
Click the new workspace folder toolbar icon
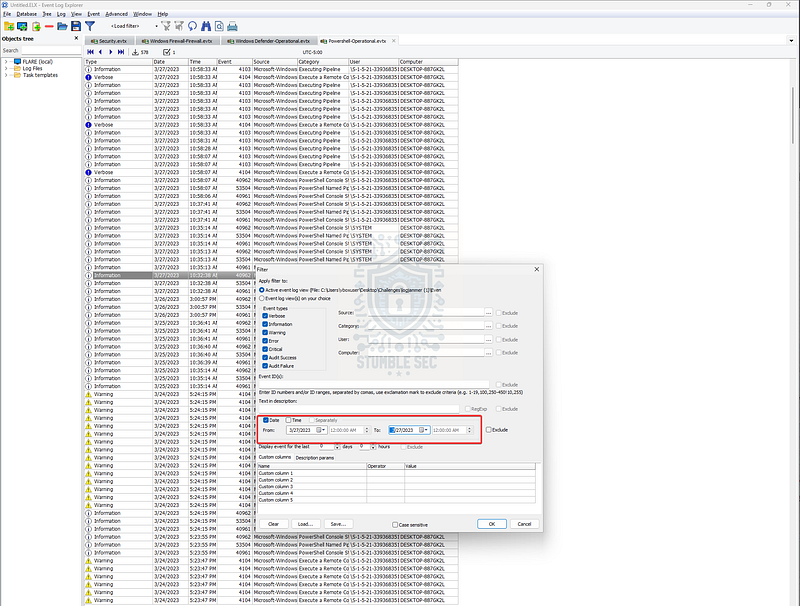9,26
